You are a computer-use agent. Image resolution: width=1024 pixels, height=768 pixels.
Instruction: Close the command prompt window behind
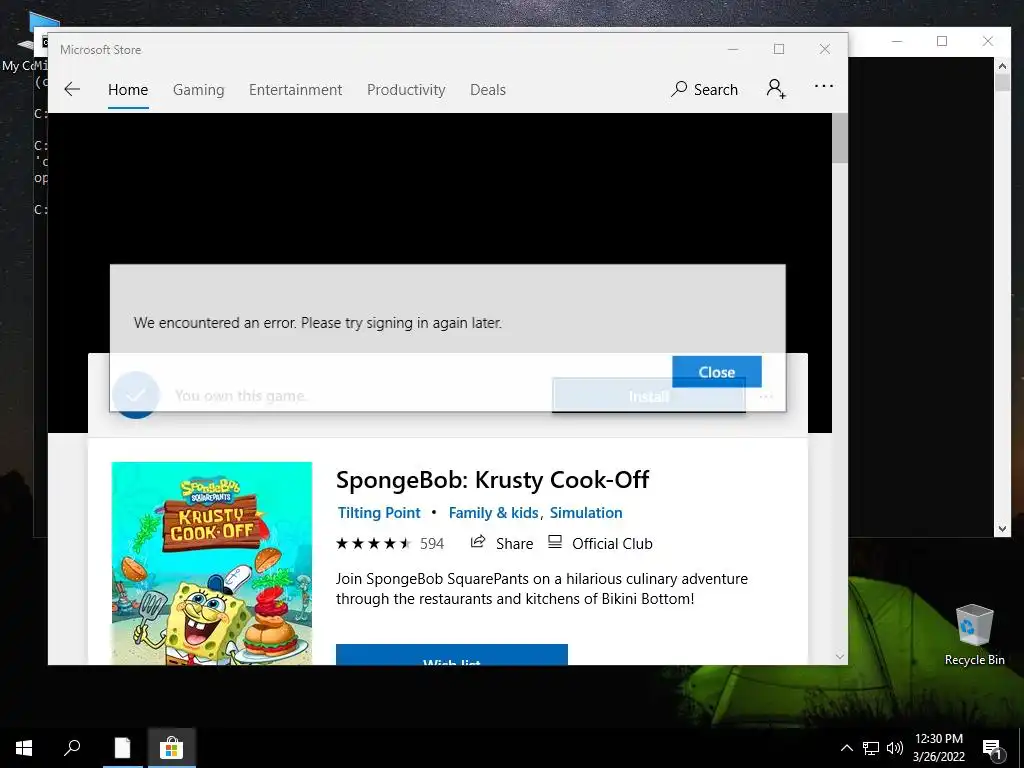pos(987,41)
